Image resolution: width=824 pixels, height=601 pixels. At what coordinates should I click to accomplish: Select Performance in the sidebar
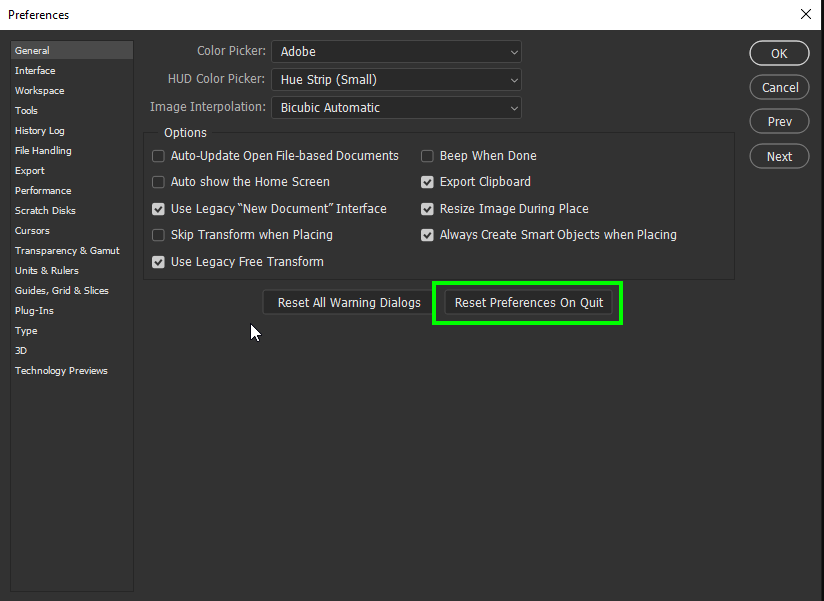(x=43, y=190)
